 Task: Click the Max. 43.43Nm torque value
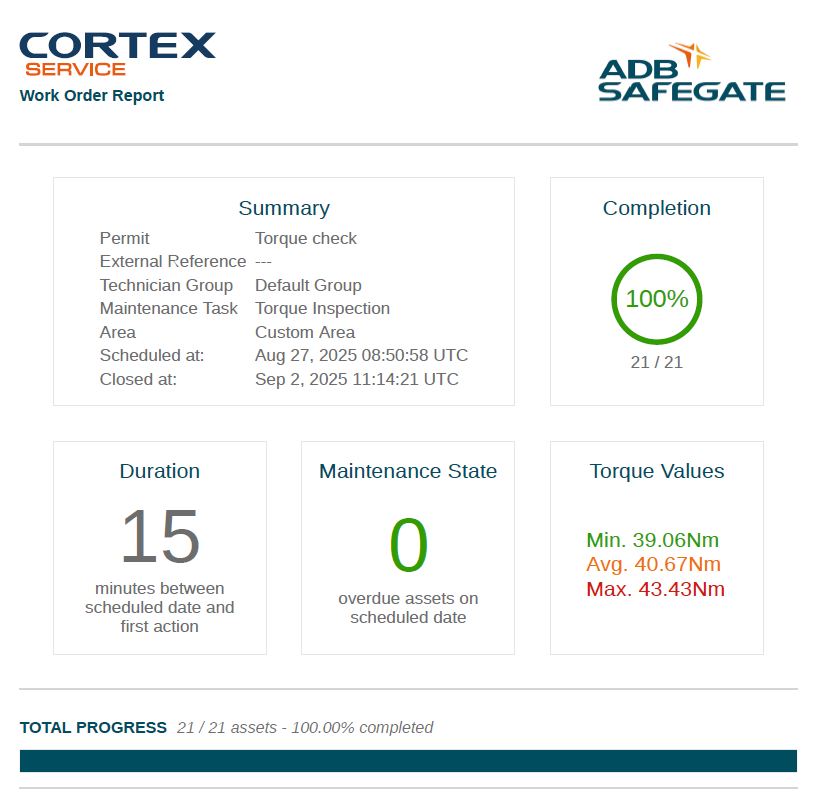click(655, 589)
